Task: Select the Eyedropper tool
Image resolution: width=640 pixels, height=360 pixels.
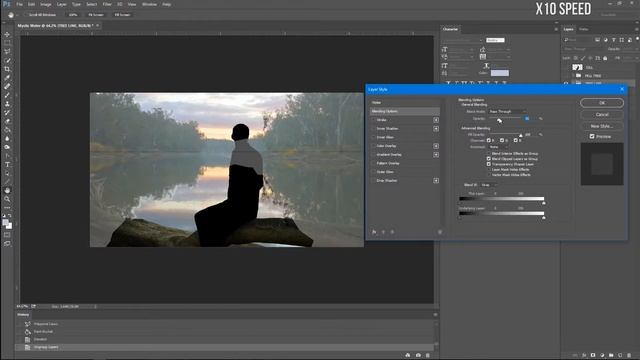Action: (7, 78)
